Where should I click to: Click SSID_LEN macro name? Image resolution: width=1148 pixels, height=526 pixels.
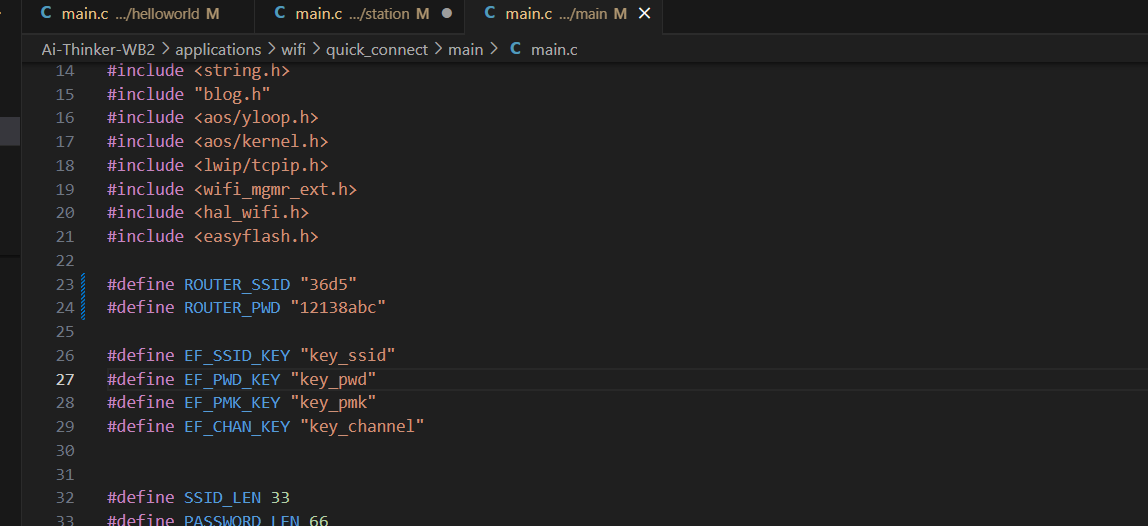click(x=223, y=497)
